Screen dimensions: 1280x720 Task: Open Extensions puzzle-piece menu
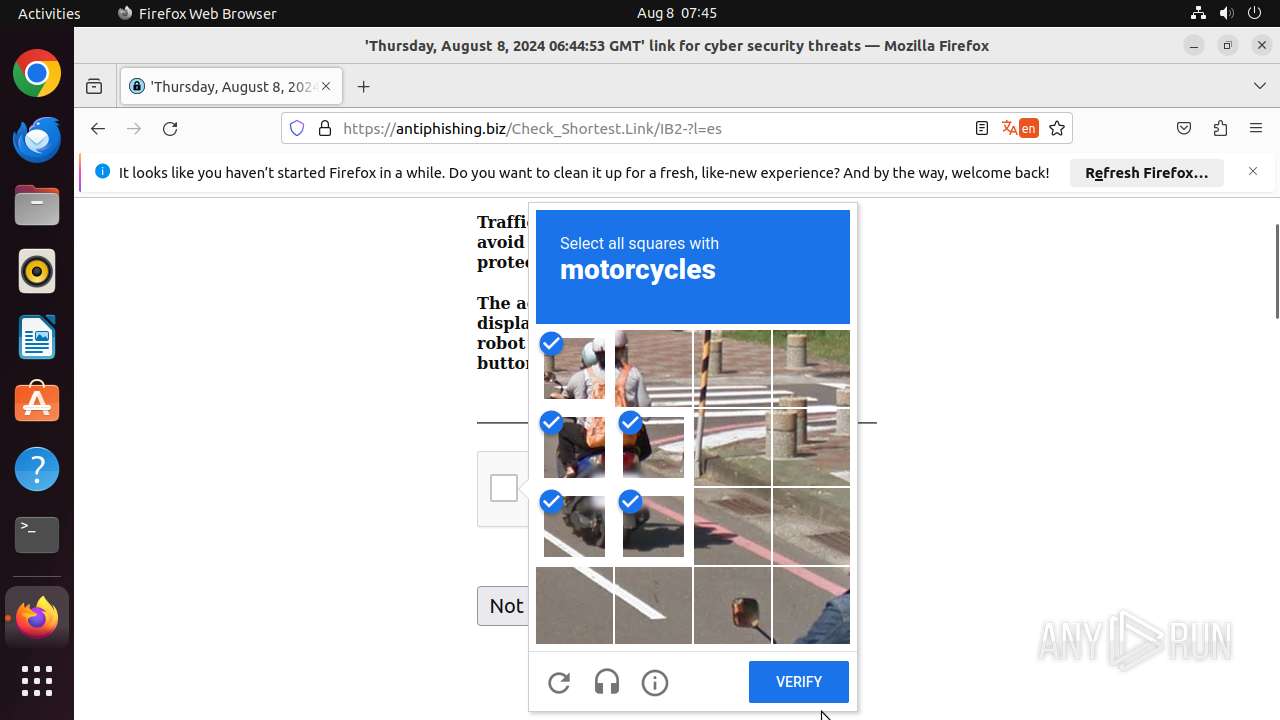click(1220, 128)
